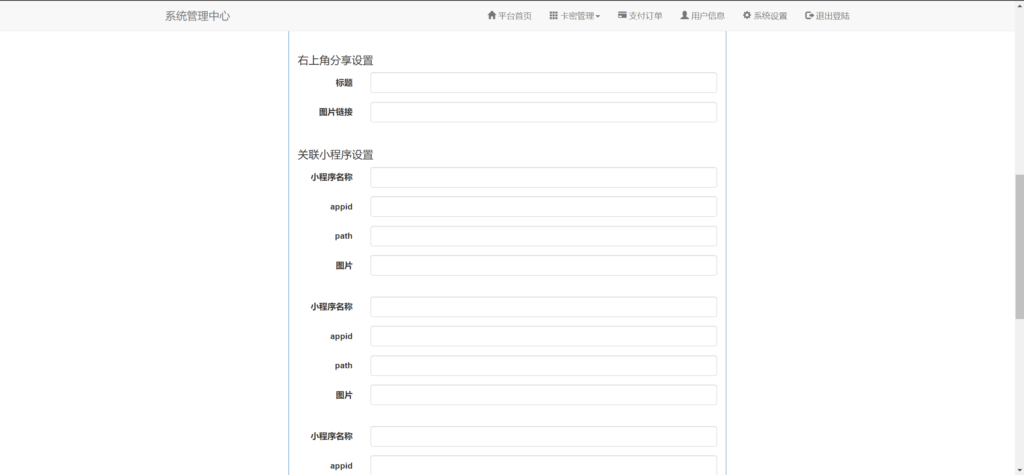Click the user icon beside 用户信息

(x=684, y=16)
